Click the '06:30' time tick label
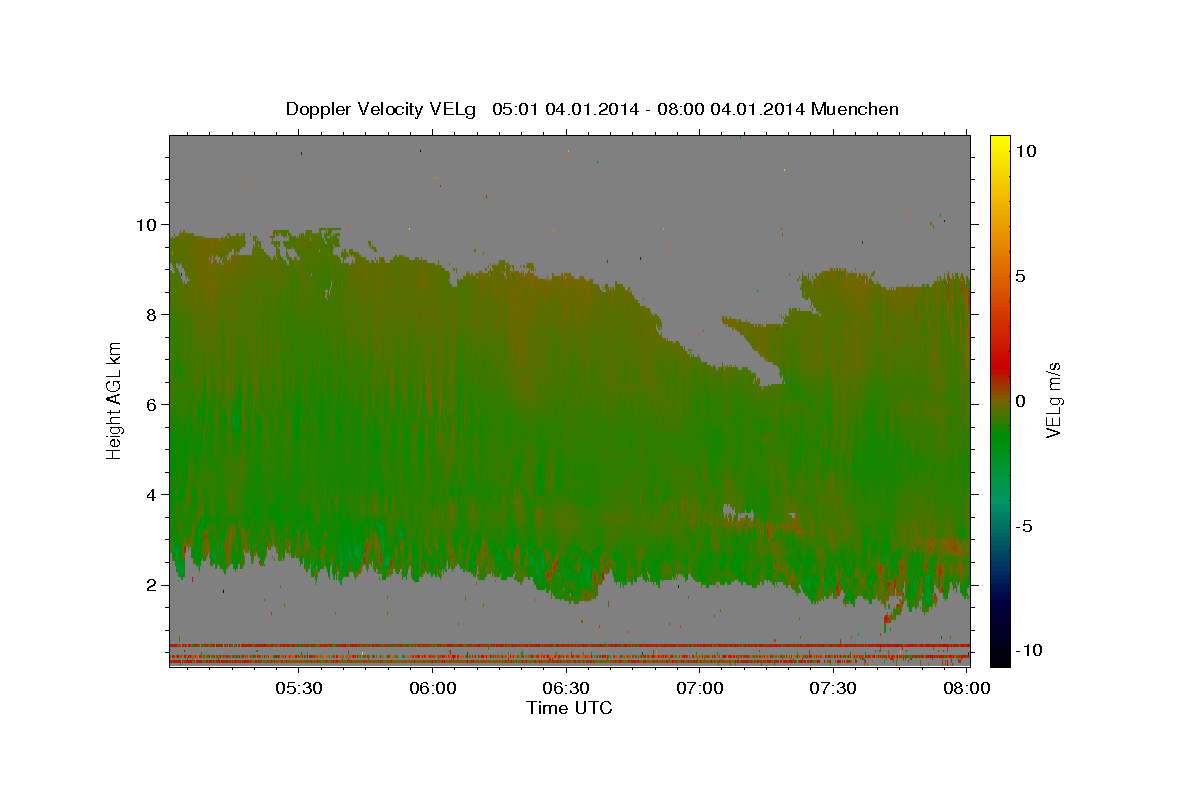 coord(566,689)
